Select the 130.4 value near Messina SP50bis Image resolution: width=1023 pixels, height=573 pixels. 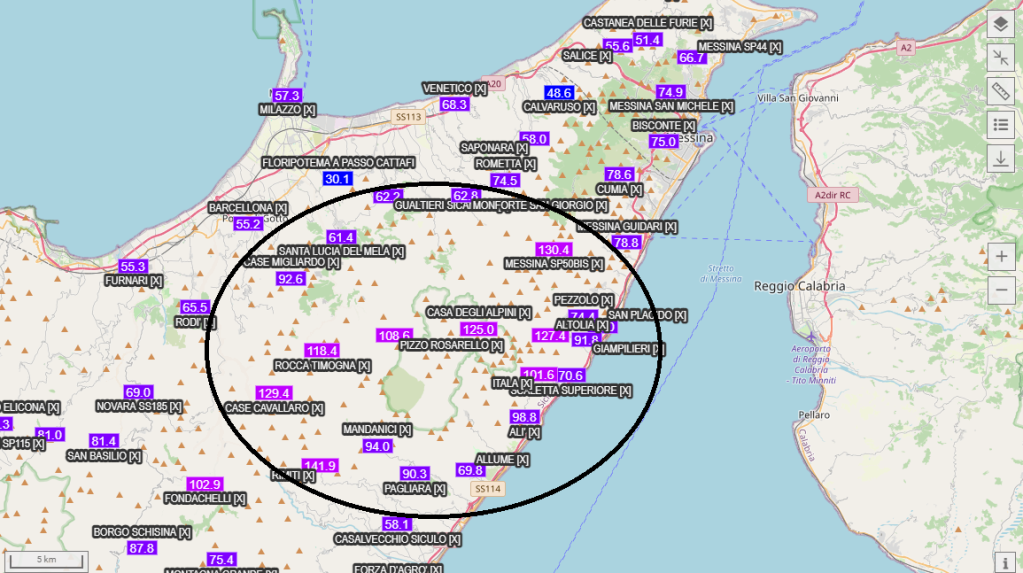coord(553,249)
